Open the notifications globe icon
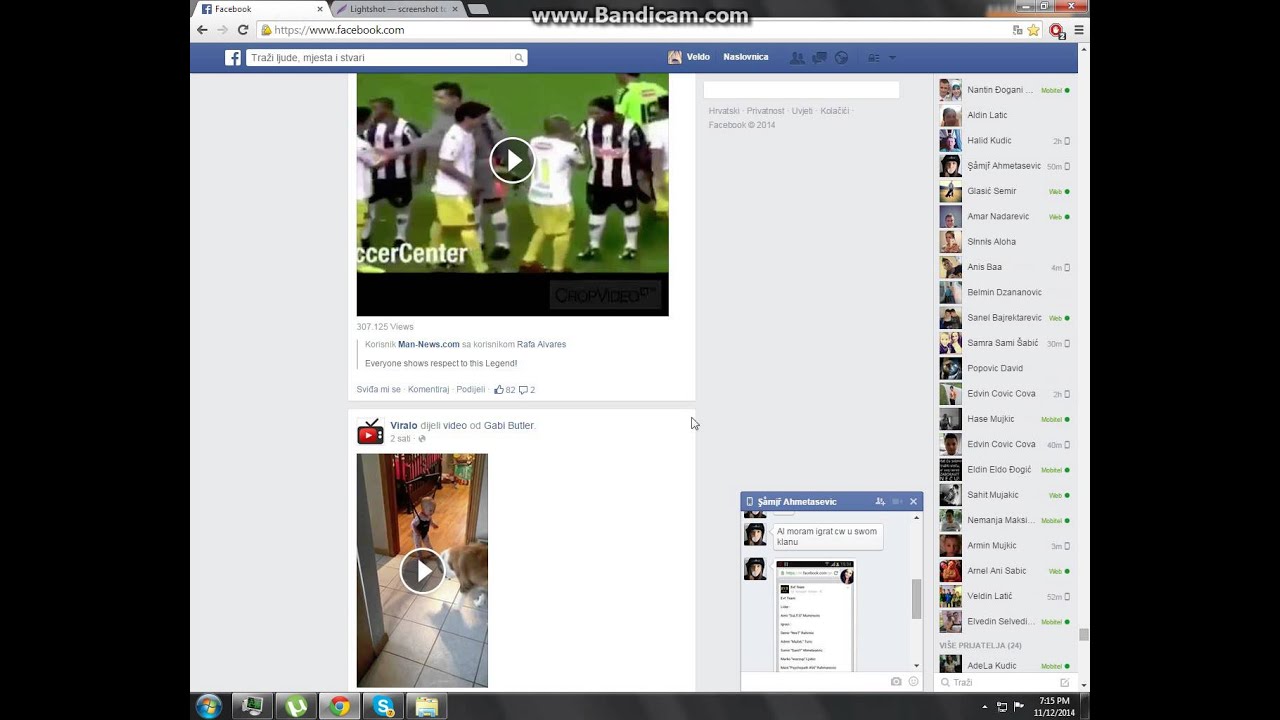The height and width of the screenshot is (720, 1280). [841, 58]
